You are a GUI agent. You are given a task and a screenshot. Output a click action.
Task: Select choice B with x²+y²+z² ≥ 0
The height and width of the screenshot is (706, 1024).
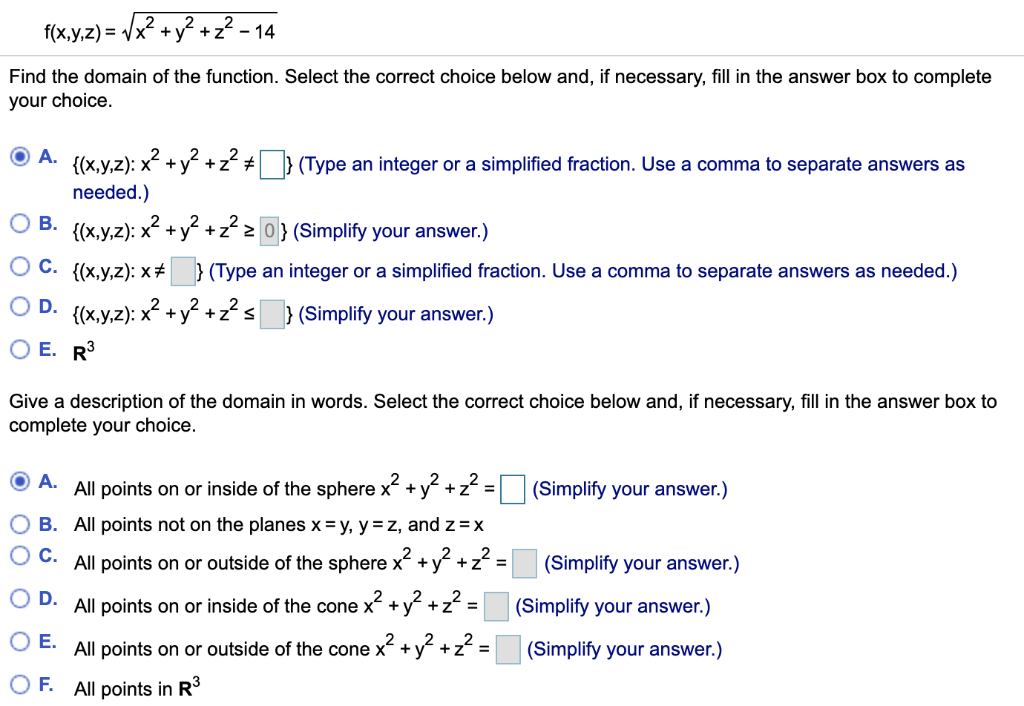click(x=20, y=224)
